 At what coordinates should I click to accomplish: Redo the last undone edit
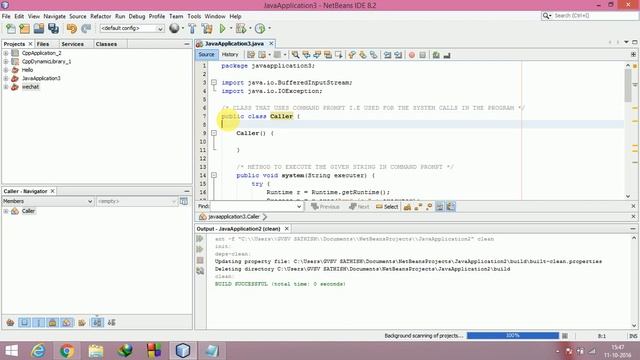coord(86,28)
